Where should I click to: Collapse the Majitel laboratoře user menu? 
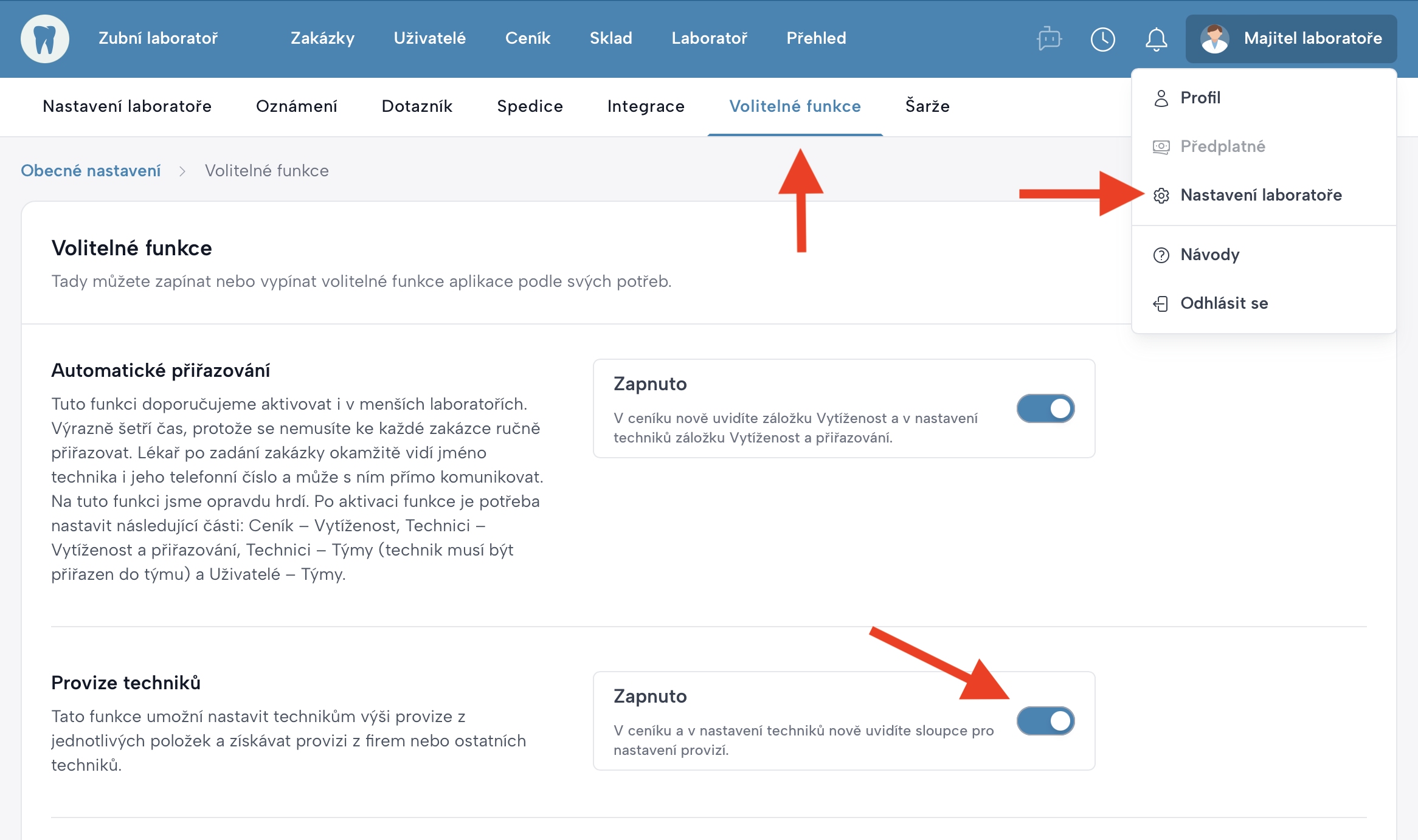point(1291,39)
